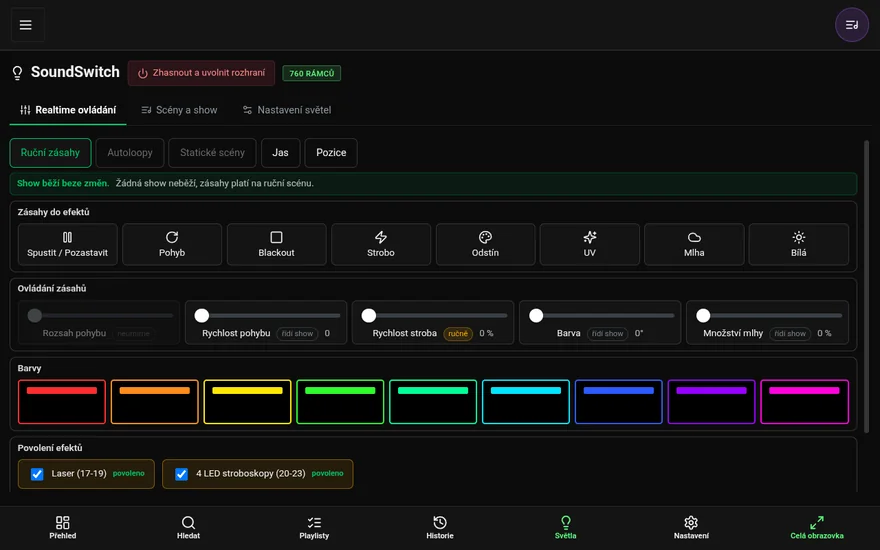880x550 pixels.
Task: Click Zhasnout a uvolnit rozhraní button
Action: click(x=201, y=73)
